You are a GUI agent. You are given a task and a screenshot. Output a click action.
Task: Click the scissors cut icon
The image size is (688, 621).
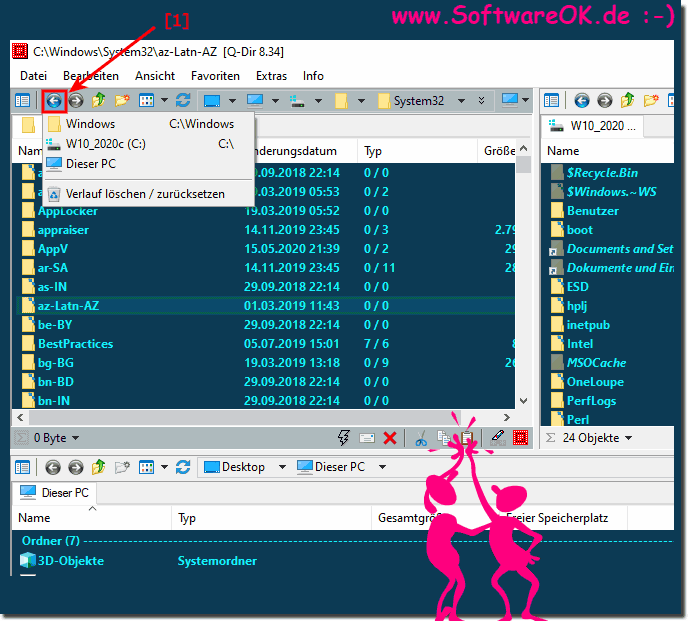[x=421, y=438]
